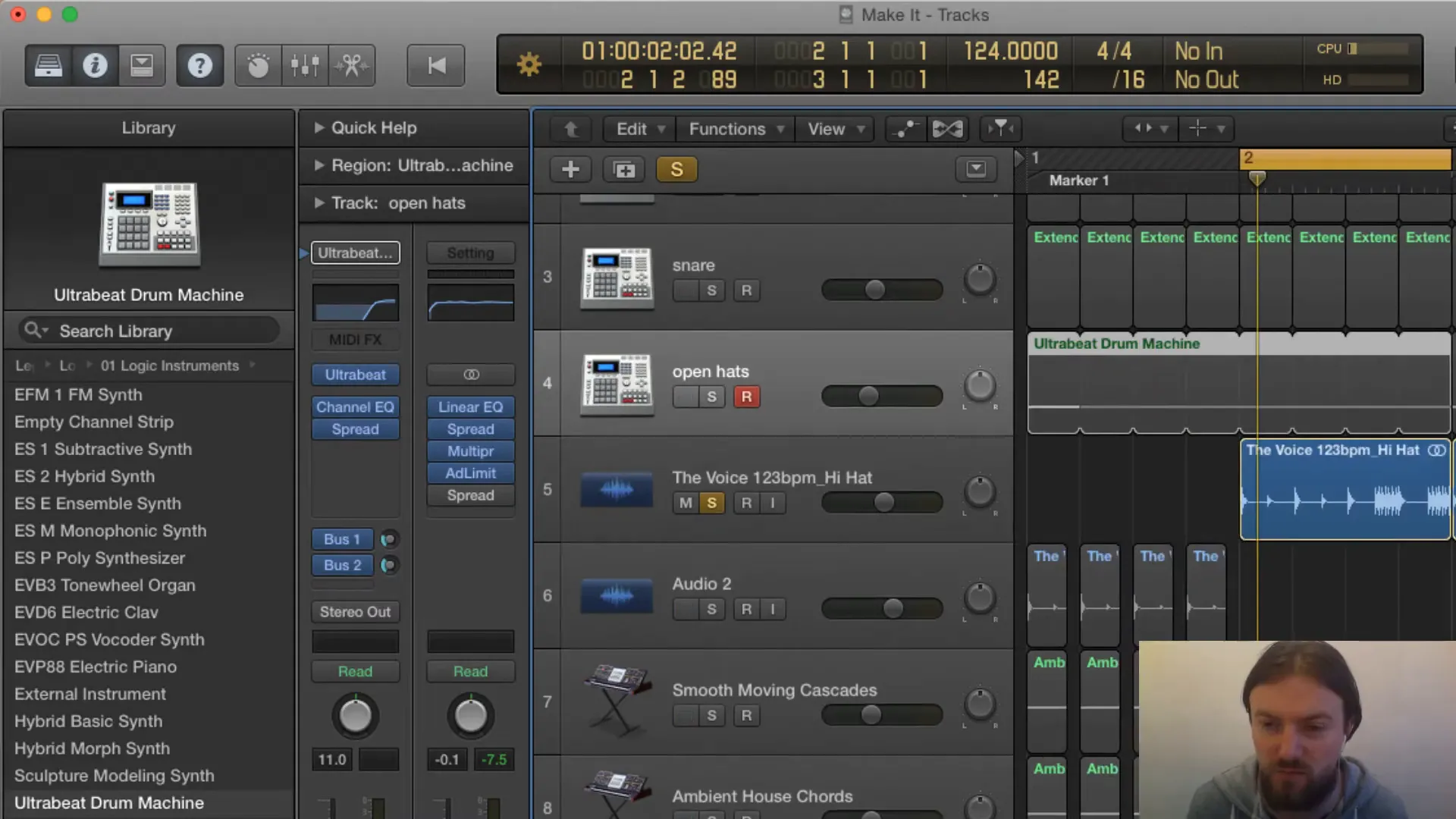Open the Functions menu
The height and width of the screenshot is (819, 1456).
[x=736, y=129]
